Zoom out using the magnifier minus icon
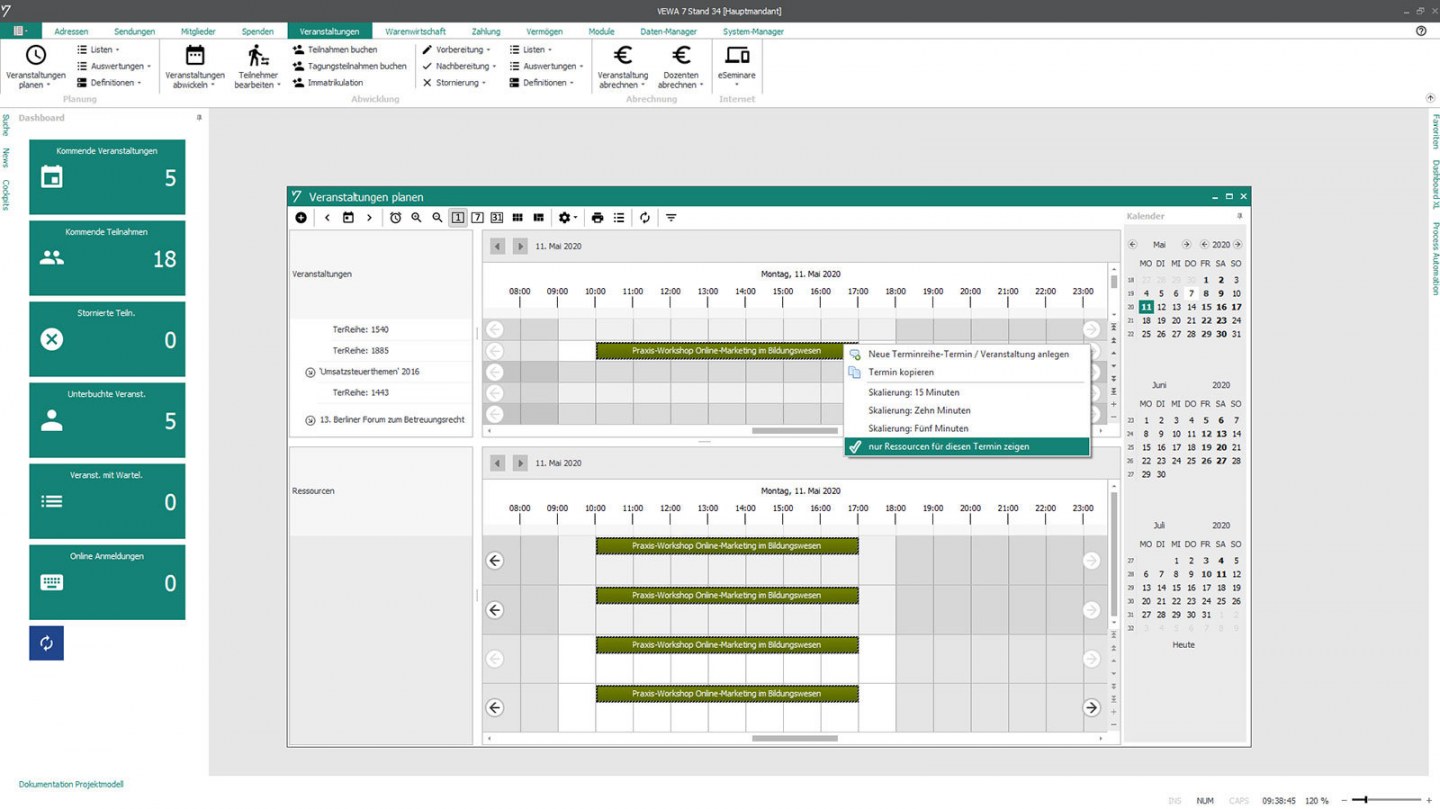1440x809 pixels. pos(437,218)
